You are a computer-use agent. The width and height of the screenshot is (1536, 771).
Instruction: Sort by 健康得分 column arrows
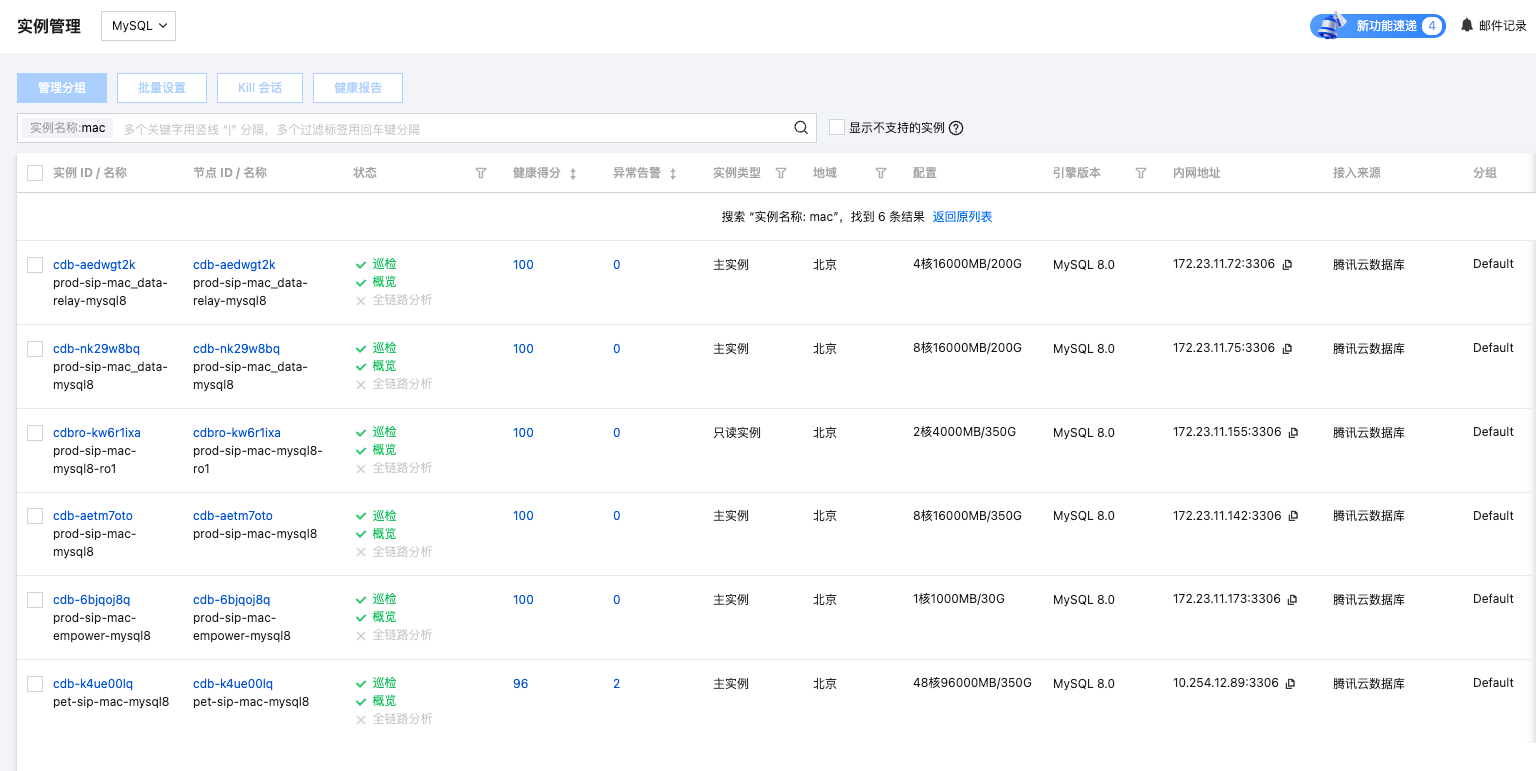pyautogui.click(x=573, y=173)
